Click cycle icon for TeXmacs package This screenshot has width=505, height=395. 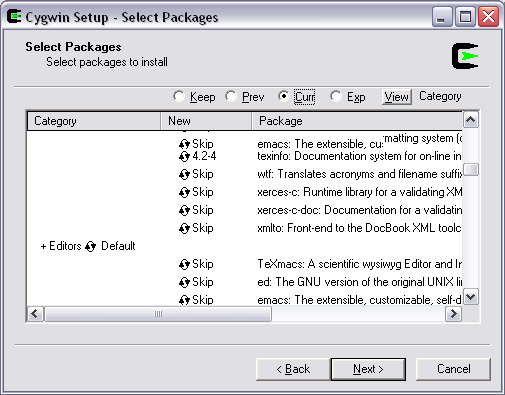point(184,264)
